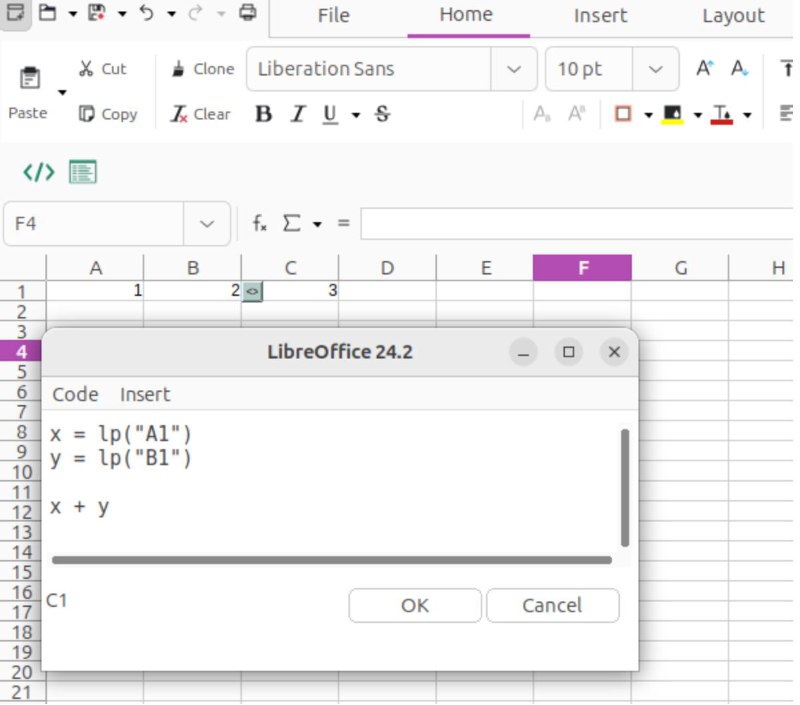The height and width of the screenshot is (705, 800).
Task: Open the Function Wizard fx
Action: (x=260, y=223)
